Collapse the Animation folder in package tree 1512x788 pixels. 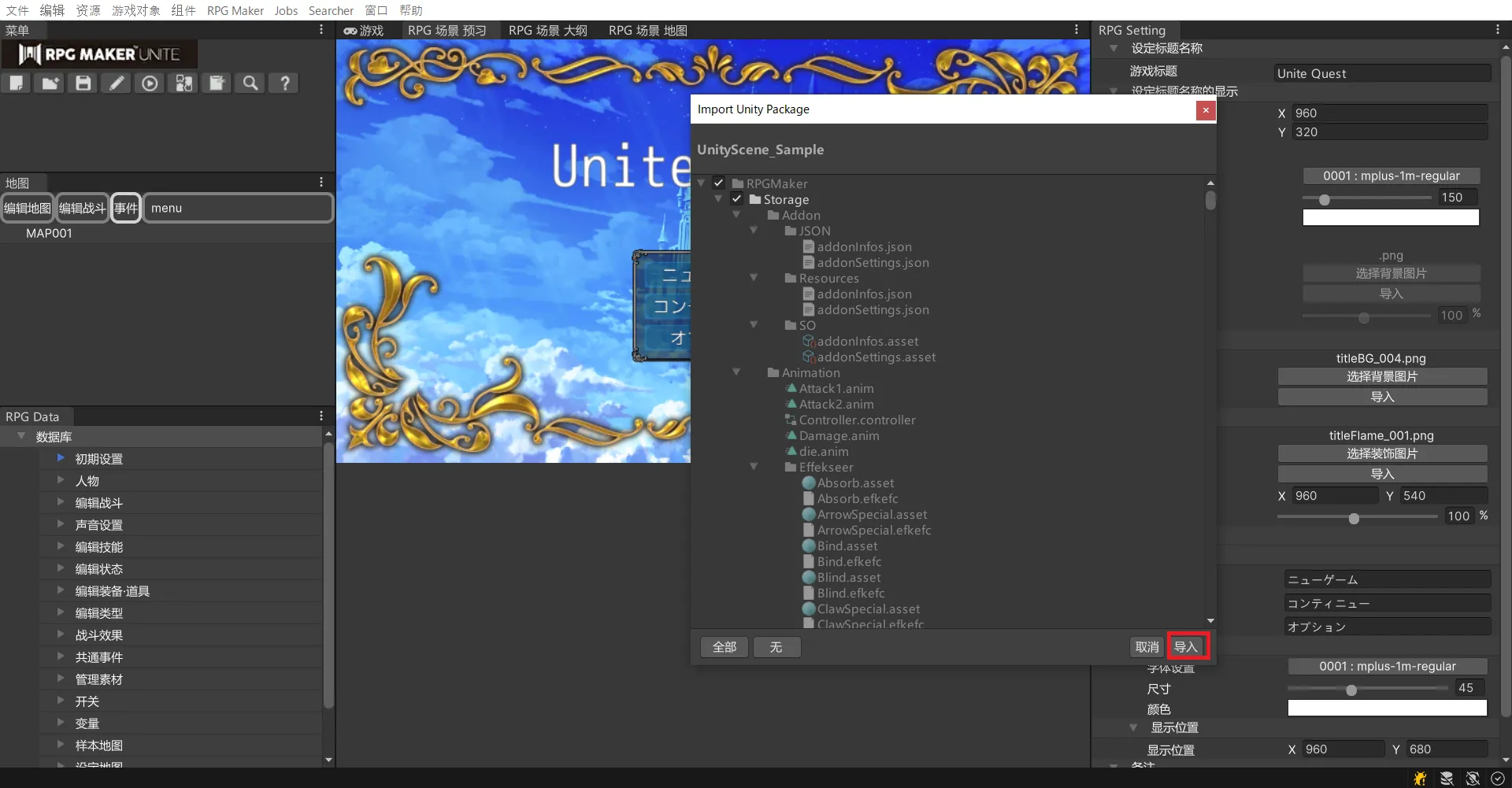coord(736,372)
